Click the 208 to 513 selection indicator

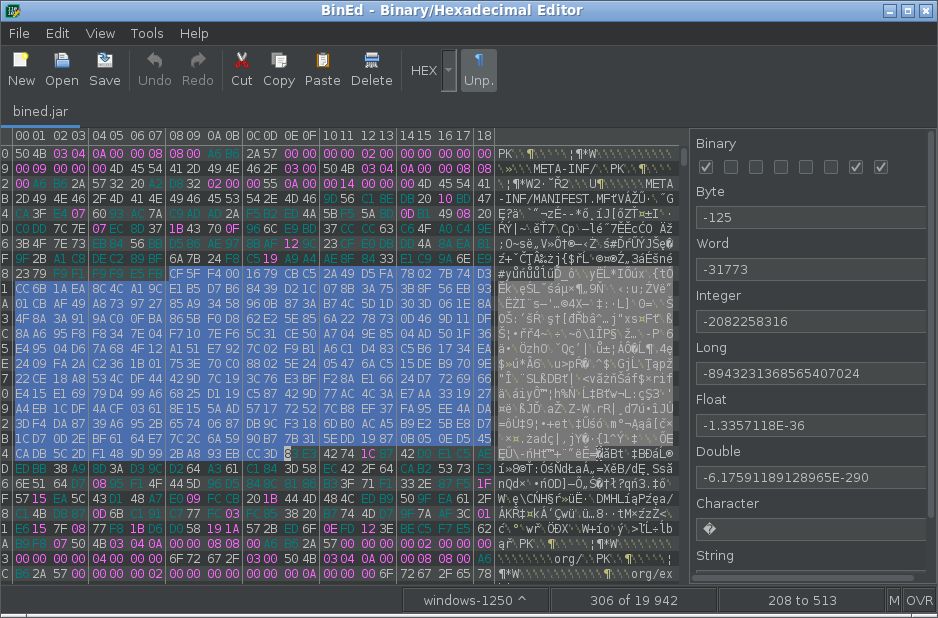[803, 600]
